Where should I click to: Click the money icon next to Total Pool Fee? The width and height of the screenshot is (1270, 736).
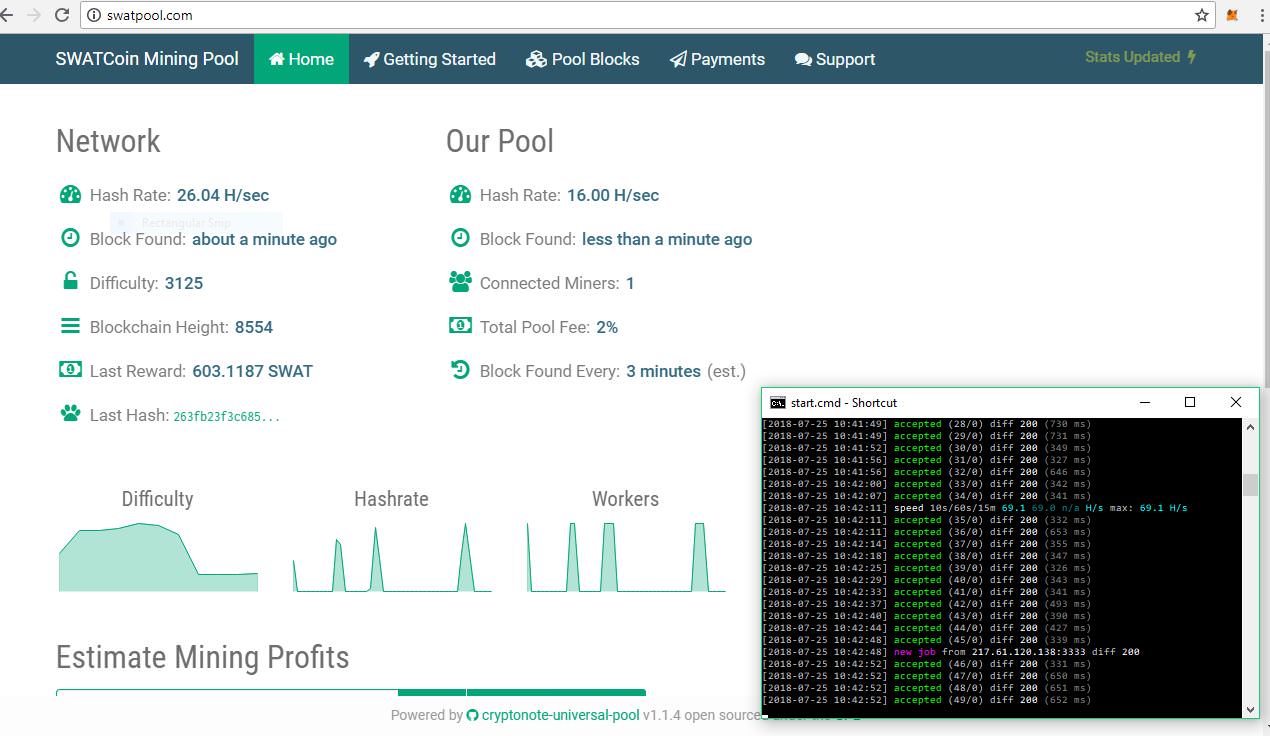pyautogui.click(x=460, y=326)
